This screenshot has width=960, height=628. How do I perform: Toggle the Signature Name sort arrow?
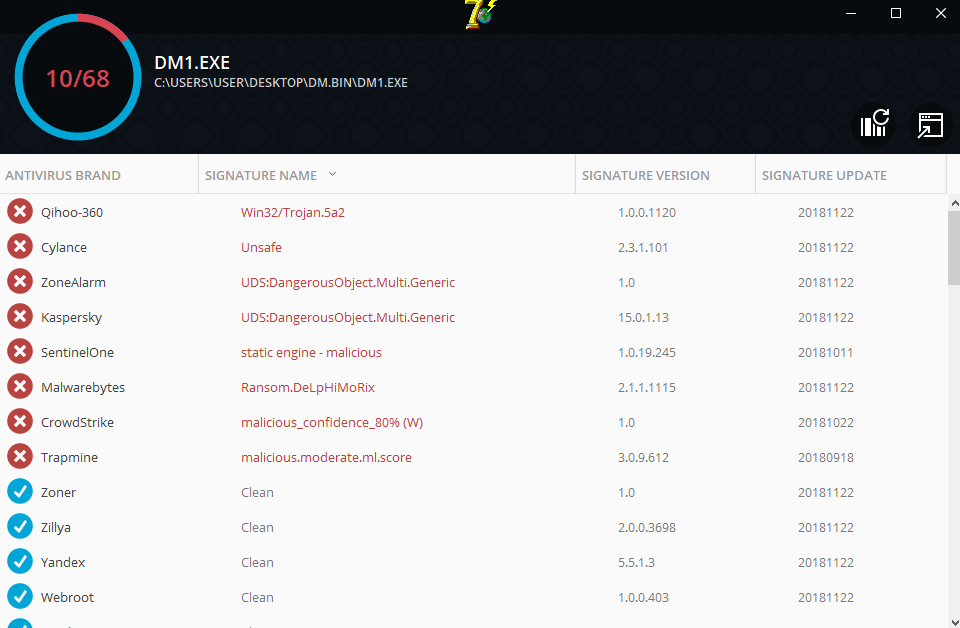pos(332,174)
